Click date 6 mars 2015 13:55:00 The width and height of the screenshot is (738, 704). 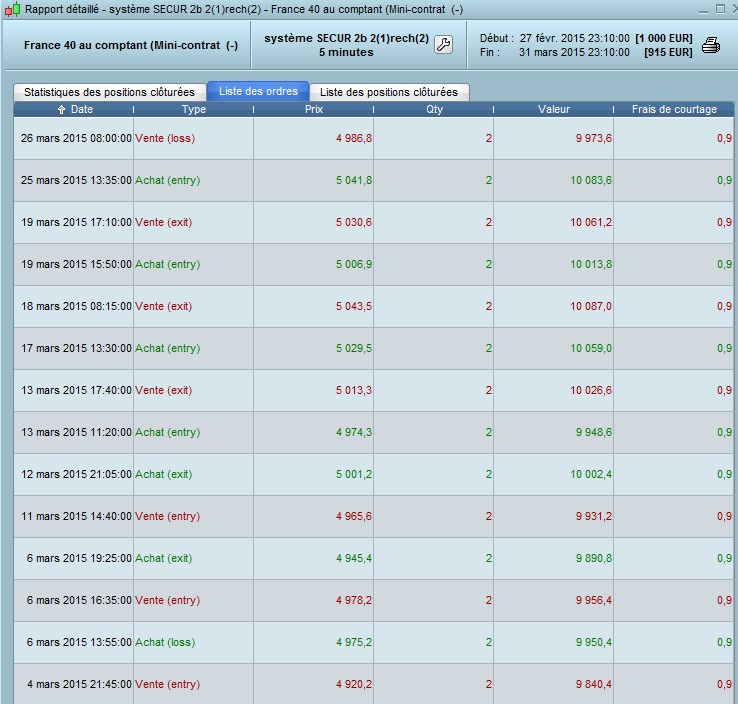[x=79, y=642]
